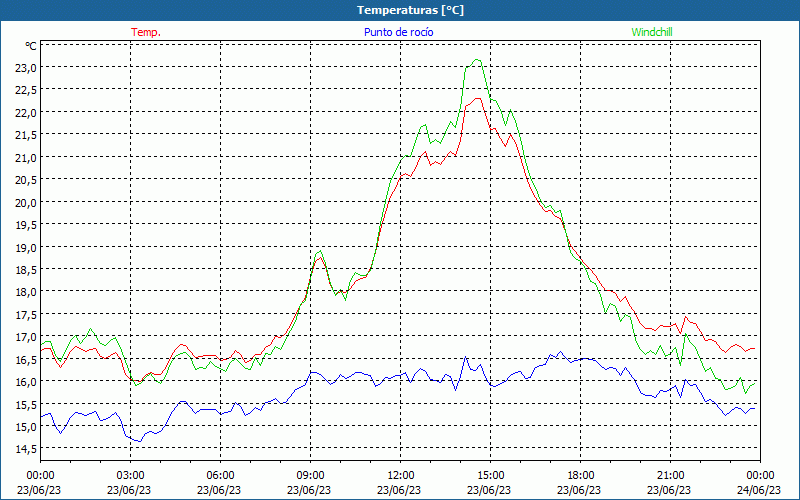Click the 24/06/23 date label
Screen dimensions: 800x500
coord(759,490)
